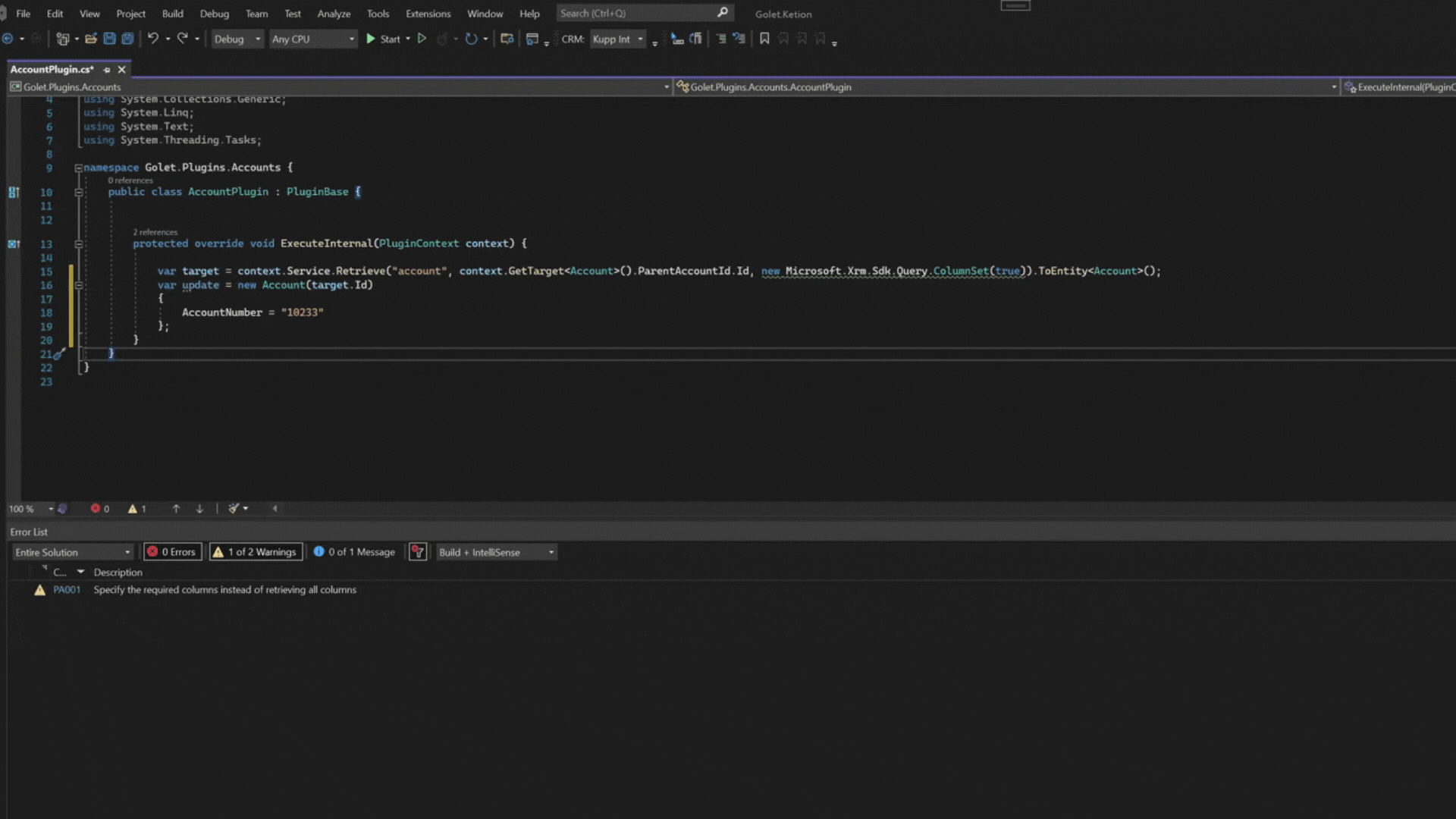
Task: Click the search magnifier icon
Action: tap(723, 13)
